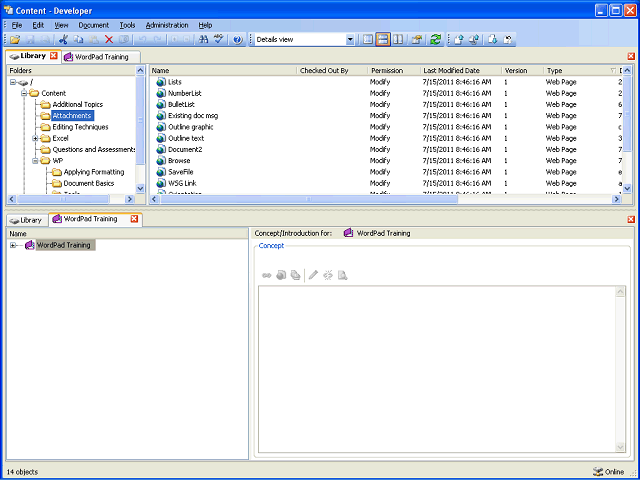Click the Check Out document icon
This screenshot has height=480, width=640.
pos(493,40)
